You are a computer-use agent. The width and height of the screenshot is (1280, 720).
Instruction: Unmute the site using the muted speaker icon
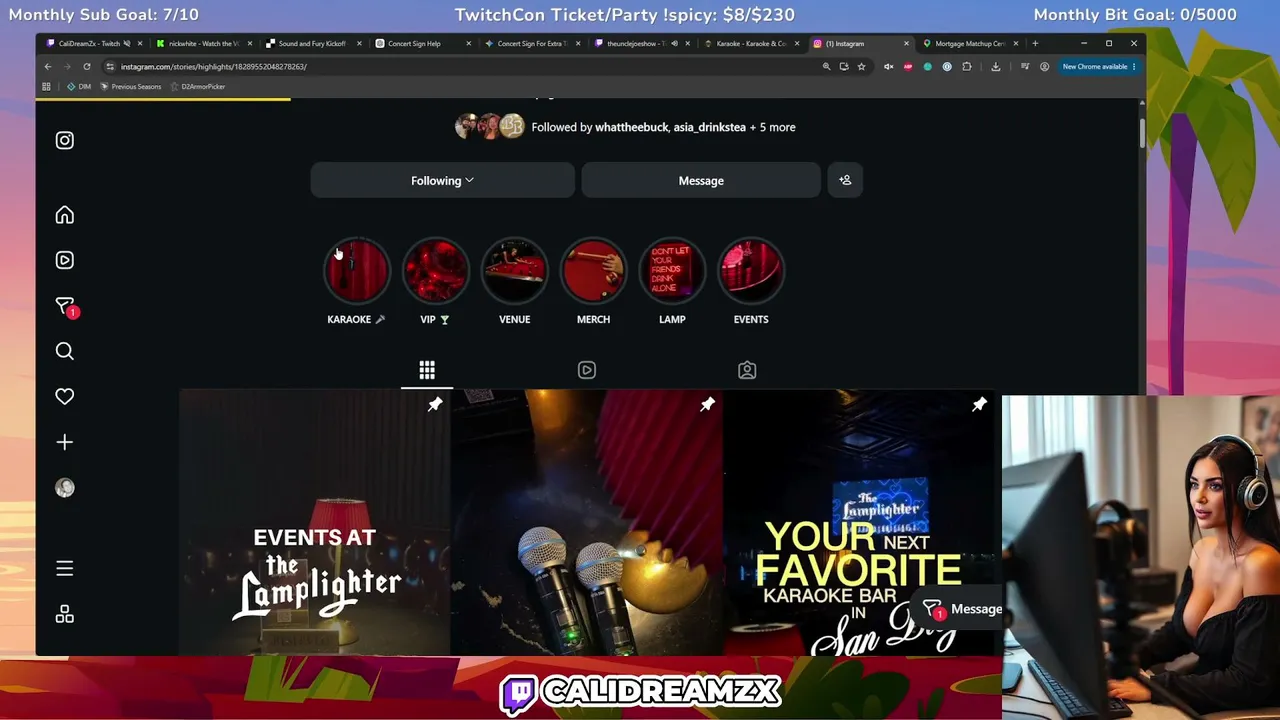click(888, 67)
